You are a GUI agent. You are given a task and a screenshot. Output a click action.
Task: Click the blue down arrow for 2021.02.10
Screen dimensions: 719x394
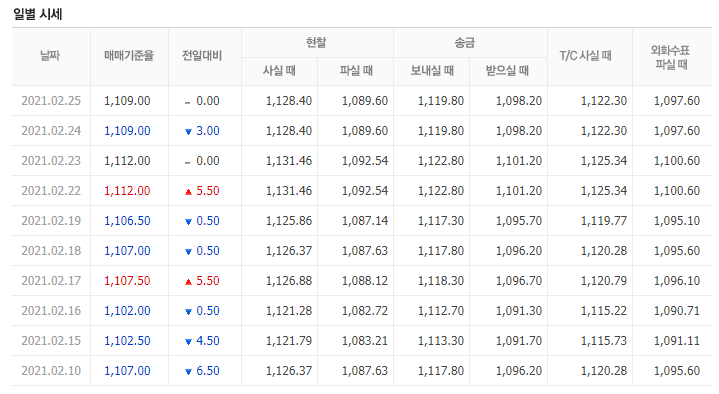(x=188, y=372)
